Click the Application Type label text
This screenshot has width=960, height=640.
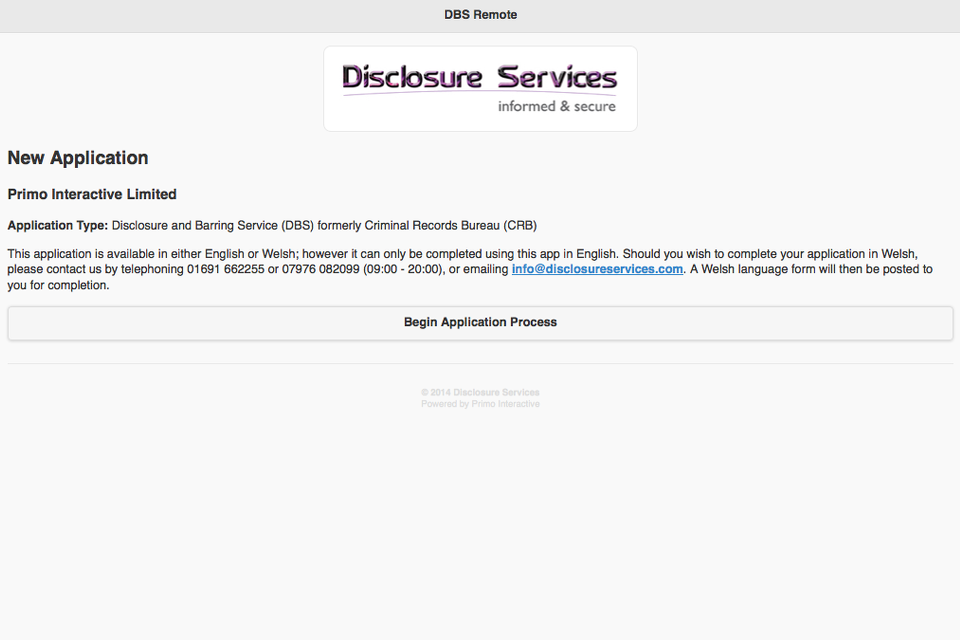click(58, 225)
